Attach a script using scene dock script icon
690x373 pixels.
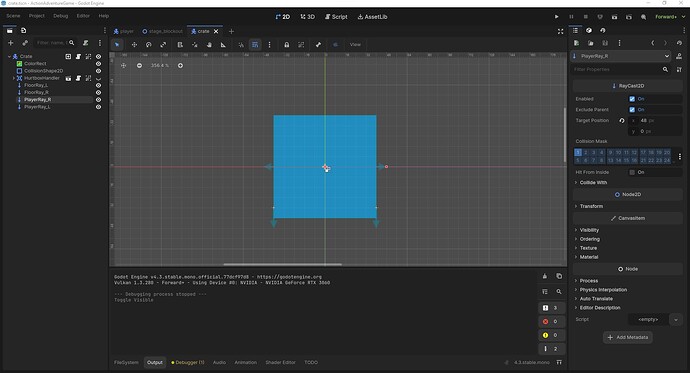(x=86, y=43)
